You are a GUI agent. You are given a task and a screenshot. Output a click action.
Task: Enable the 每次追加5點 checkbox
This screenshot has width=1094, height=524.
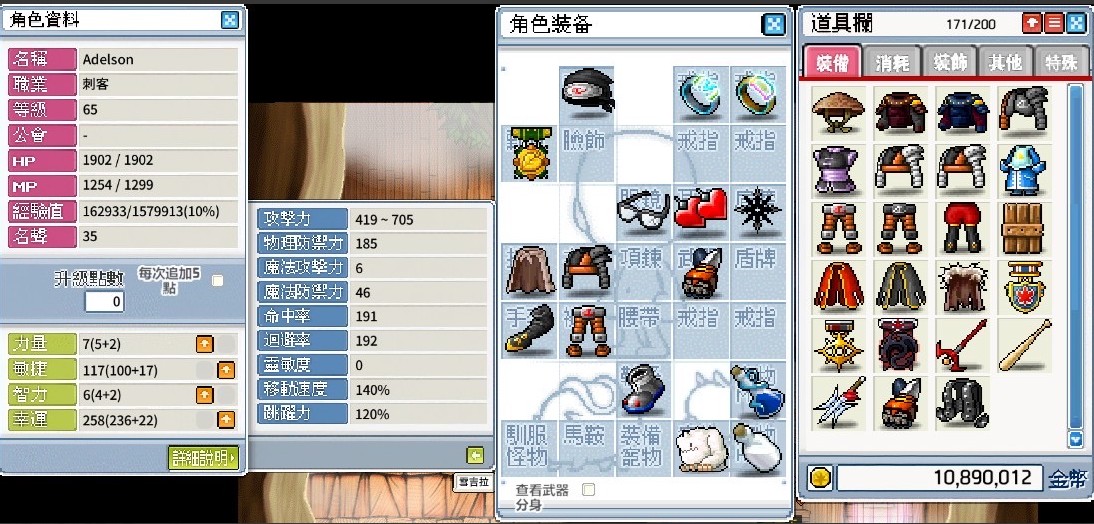coord(218,280)
